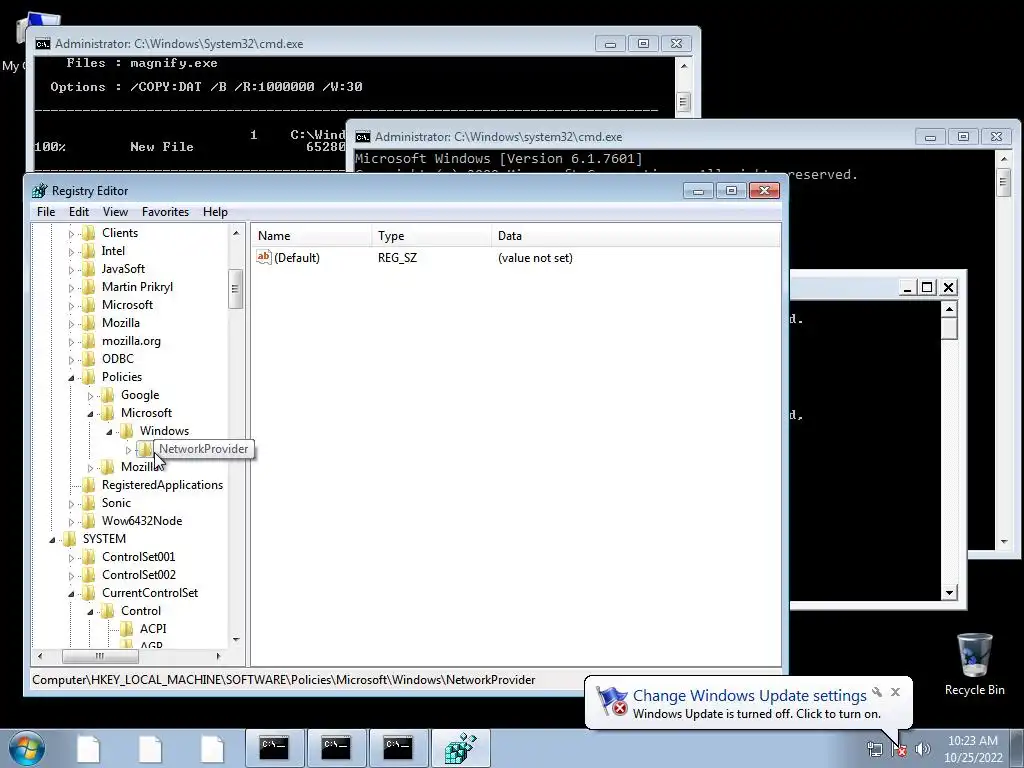Click the vertical scrollbar thumb in registry tree
The width and height of the screenshot is (1024, 768).
coord(236,289)
